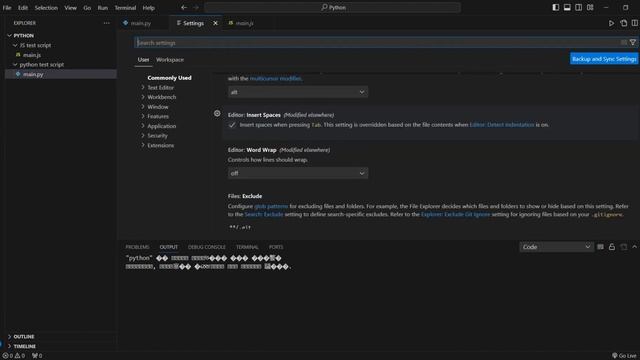Expand Extensions settings category
The width and height of the screenshot is (640, 360).
click(x=160, y=145)
